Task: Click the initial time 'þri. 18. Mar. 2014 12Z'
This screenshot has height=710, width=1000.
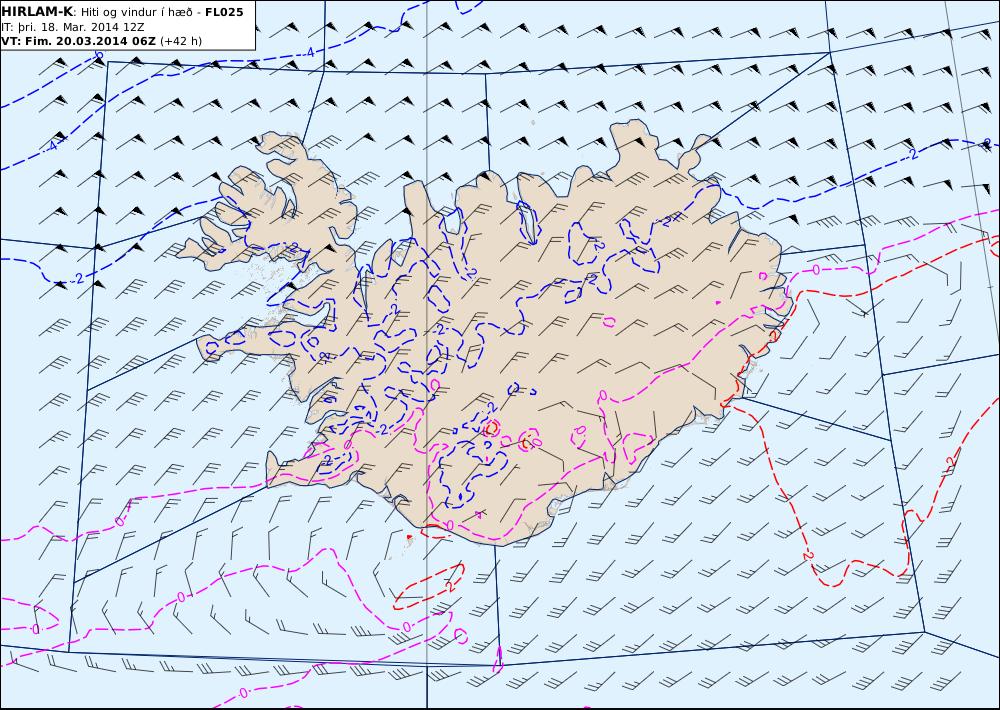Action: [81, 27]
